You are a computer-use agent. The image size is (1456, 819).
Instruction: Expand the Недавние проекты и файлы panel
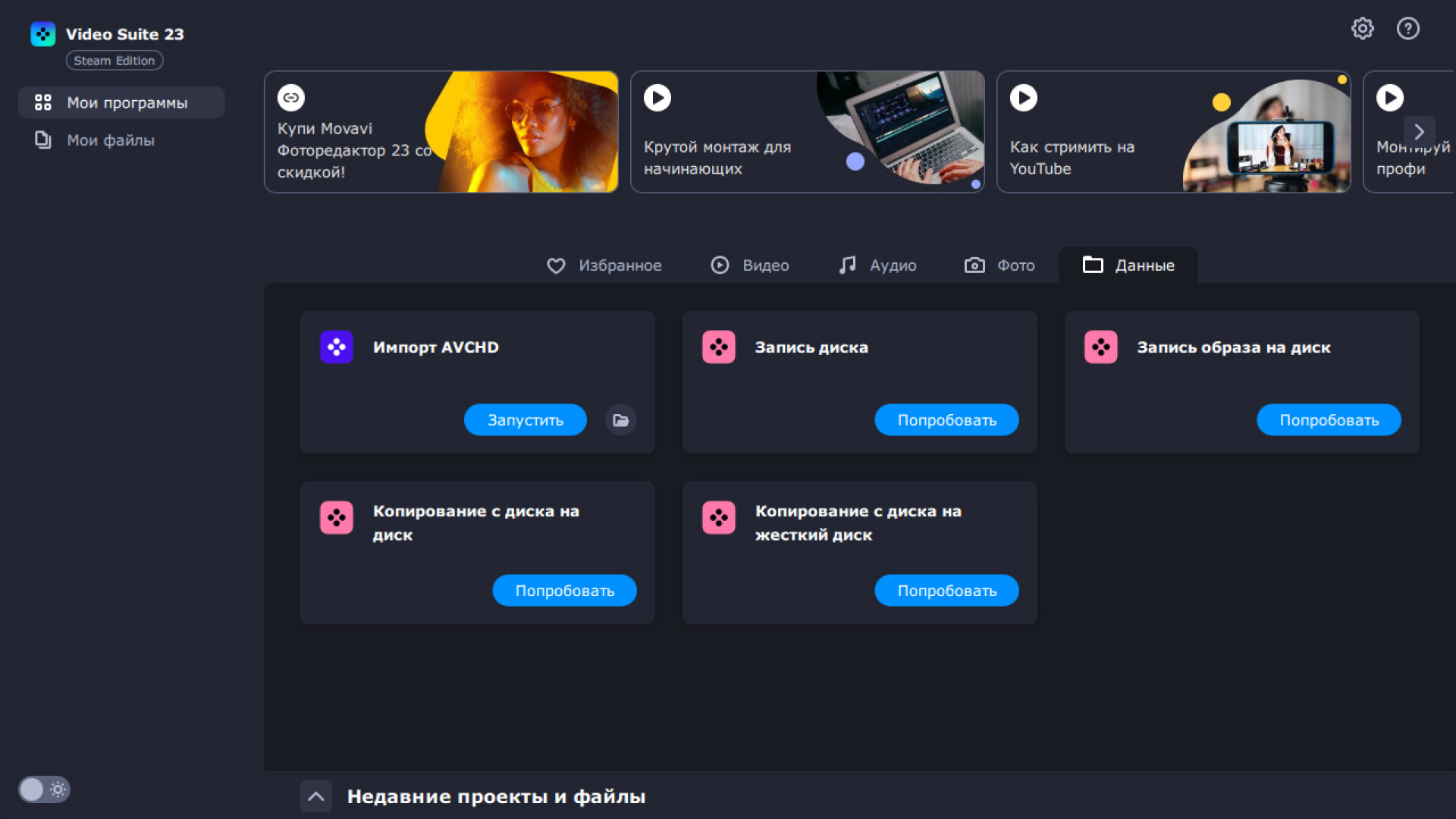(316, 796)
